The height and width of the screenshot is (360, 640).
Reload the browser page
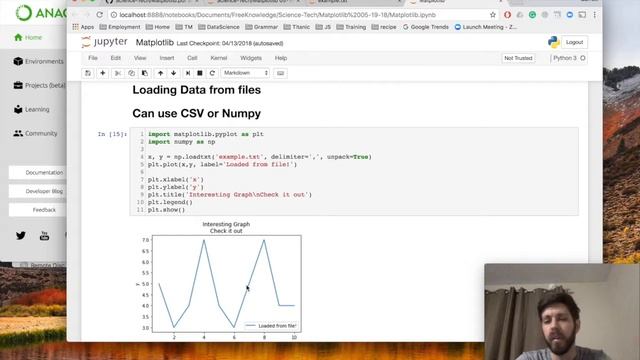tap(100, 15)
